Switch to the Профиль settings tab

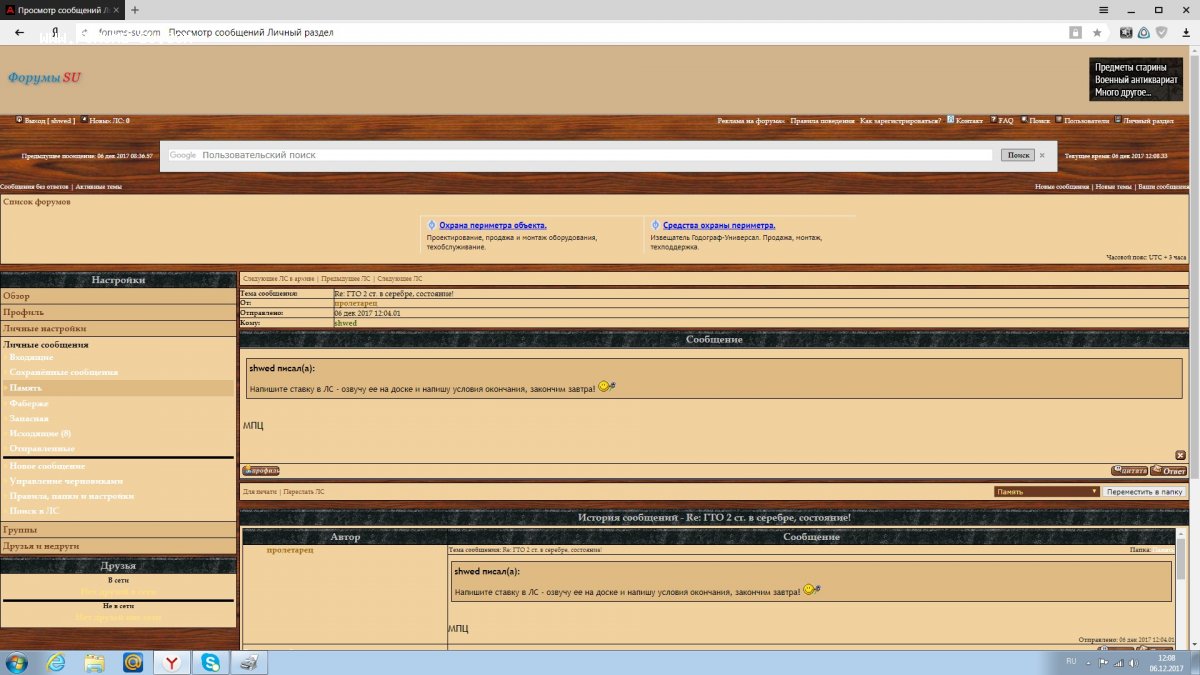click(23, 312)
